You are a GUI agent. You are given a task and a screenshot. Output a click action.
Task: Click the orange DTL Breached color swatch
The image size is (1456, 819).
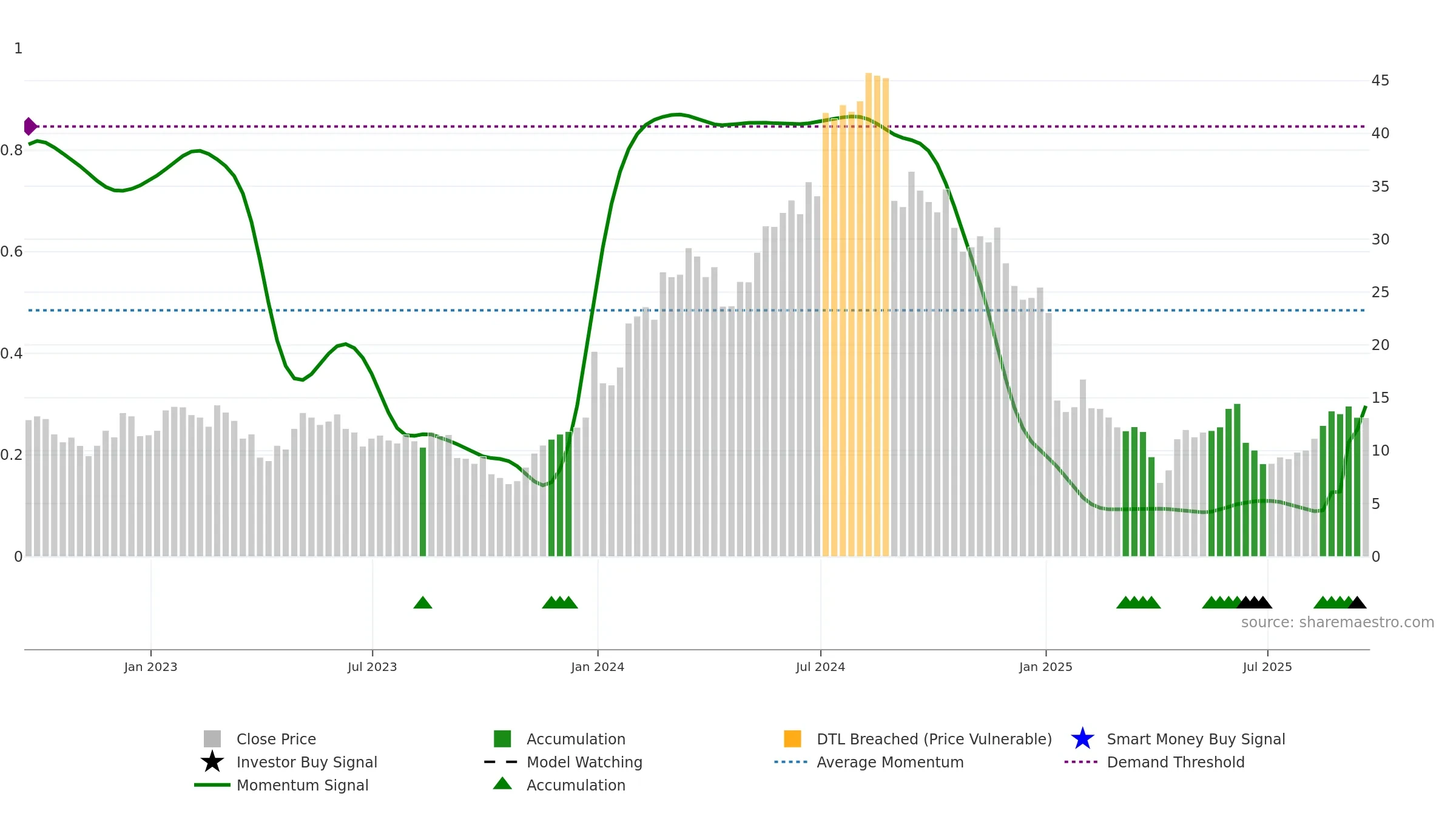tap(792, 739)
